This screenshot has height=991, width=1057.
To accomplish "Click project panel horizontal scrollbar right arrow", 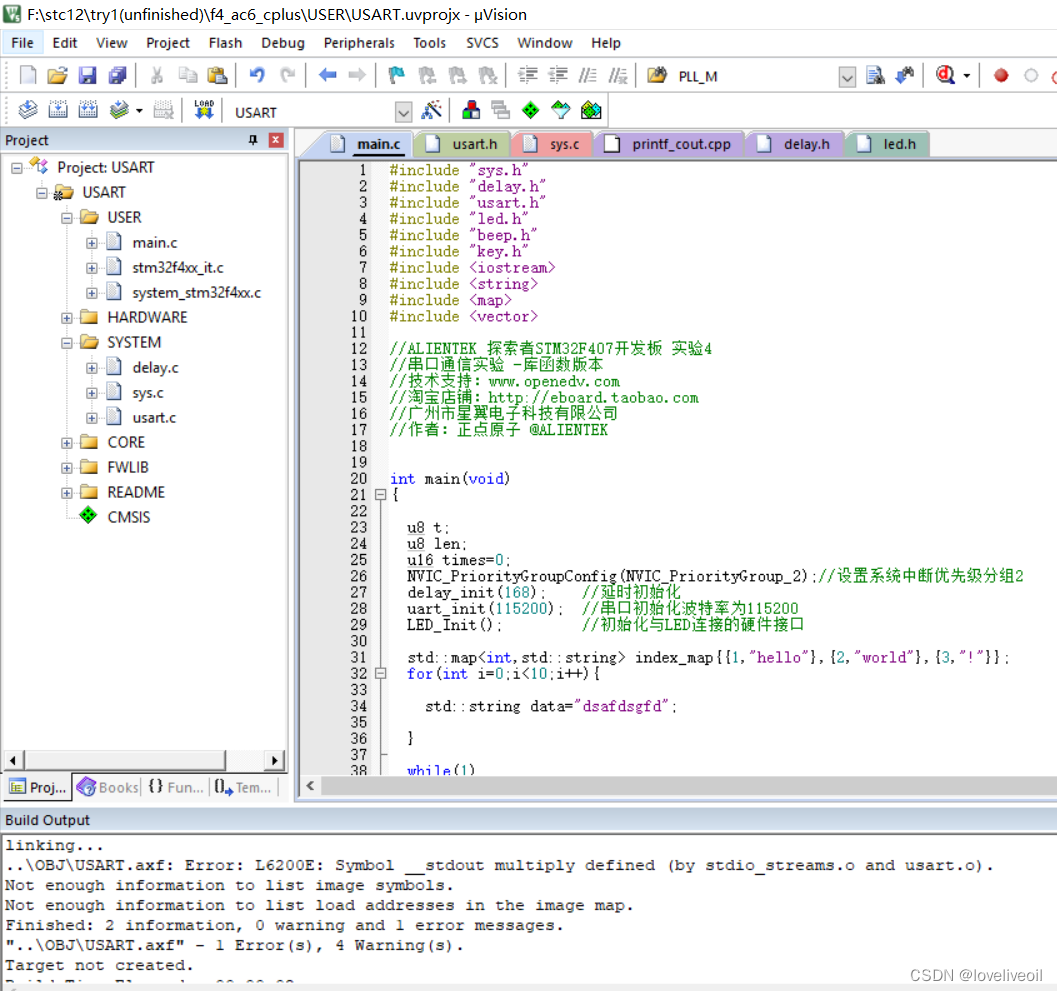I will click(x=274, y=760).
